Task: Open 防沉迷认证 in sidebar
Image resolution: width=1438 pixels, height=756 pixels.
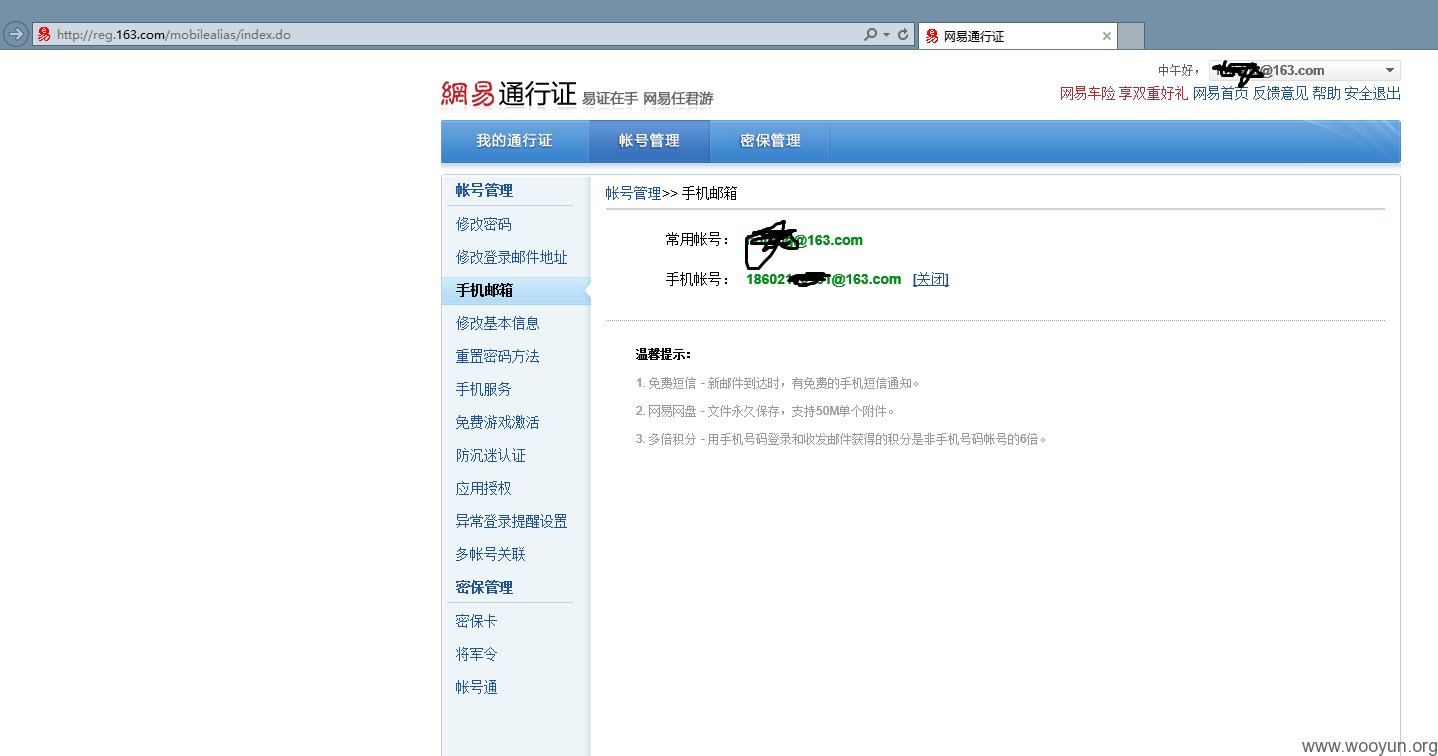Action: tap(491, 455)
